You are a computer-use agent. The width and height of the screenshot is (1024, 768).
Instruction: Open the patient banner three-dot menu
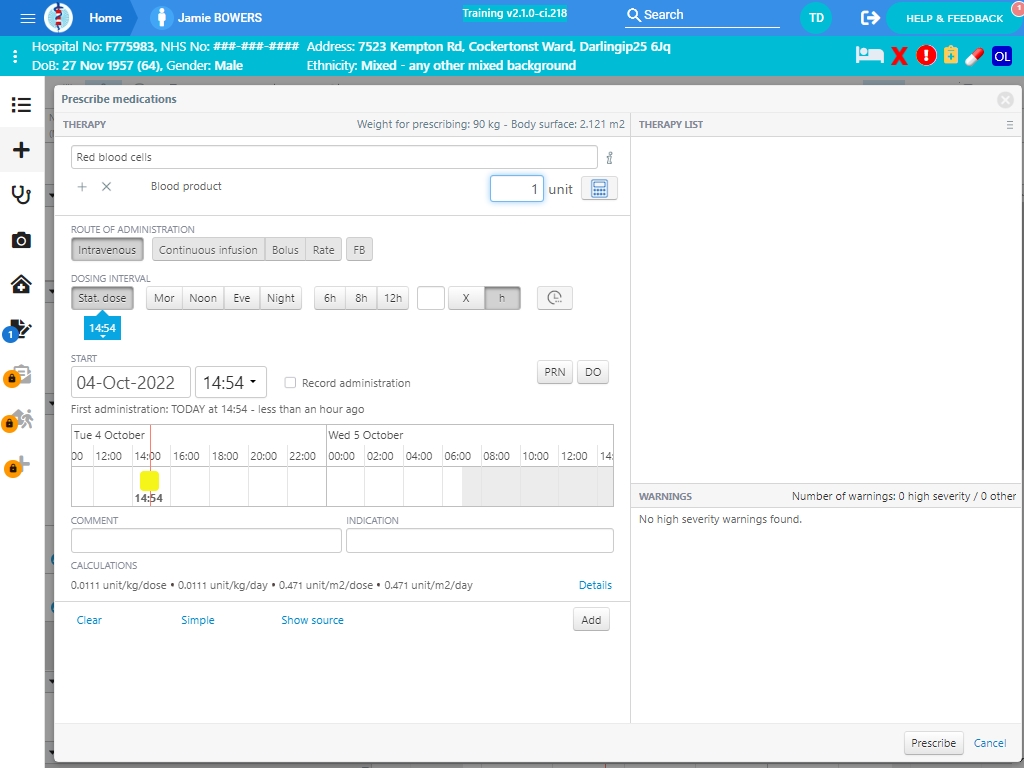15,56
